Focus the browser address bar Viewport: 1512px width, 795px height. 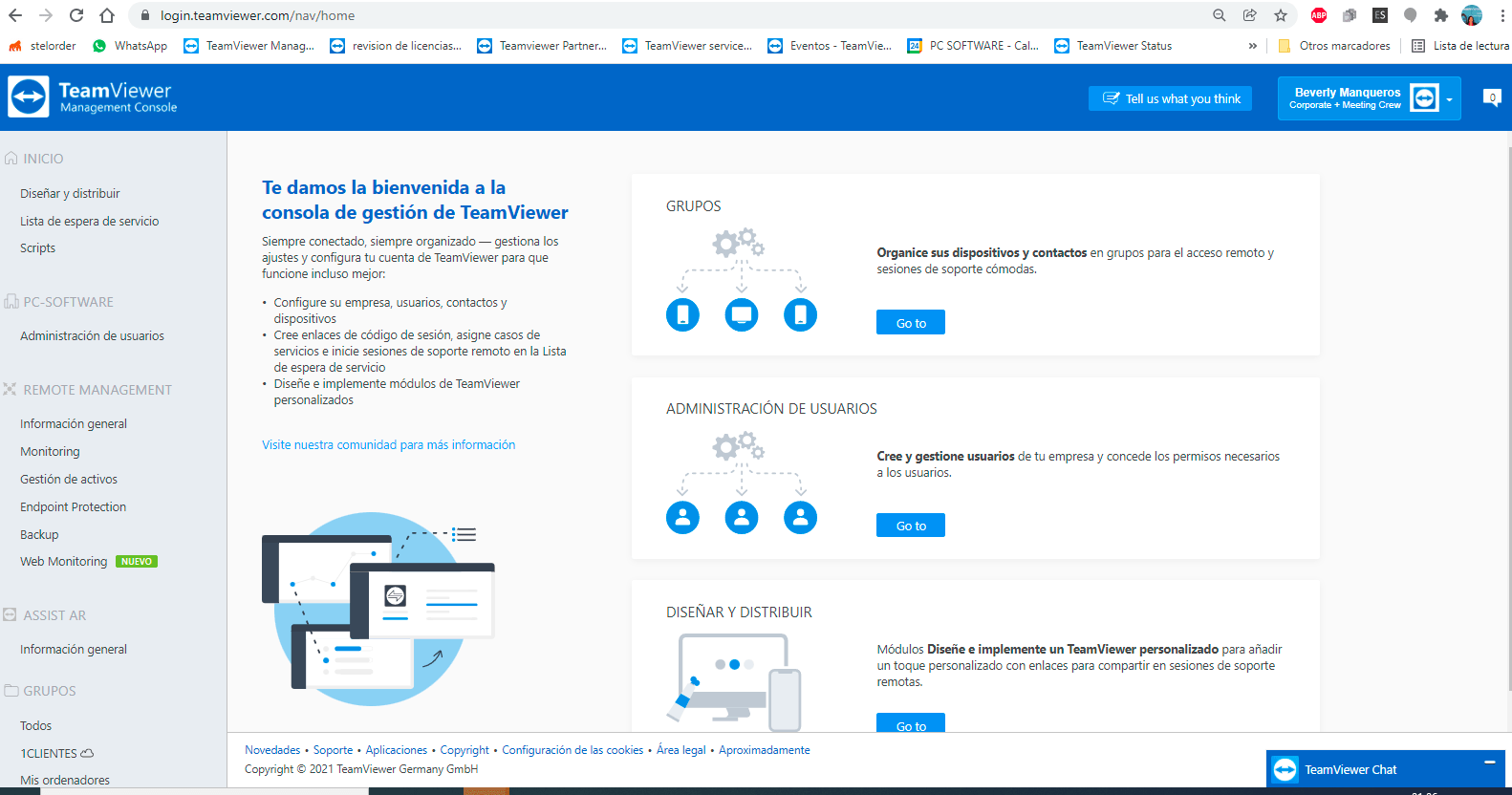(x=669, y=15)
